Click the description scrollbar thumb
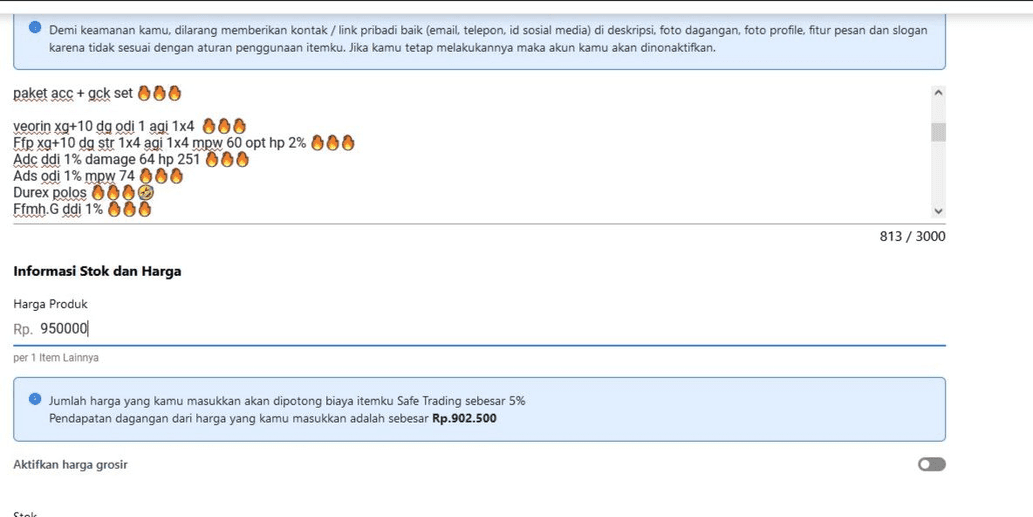The width and height of the screenshot is (1033, 517). [x=939, y=132]
